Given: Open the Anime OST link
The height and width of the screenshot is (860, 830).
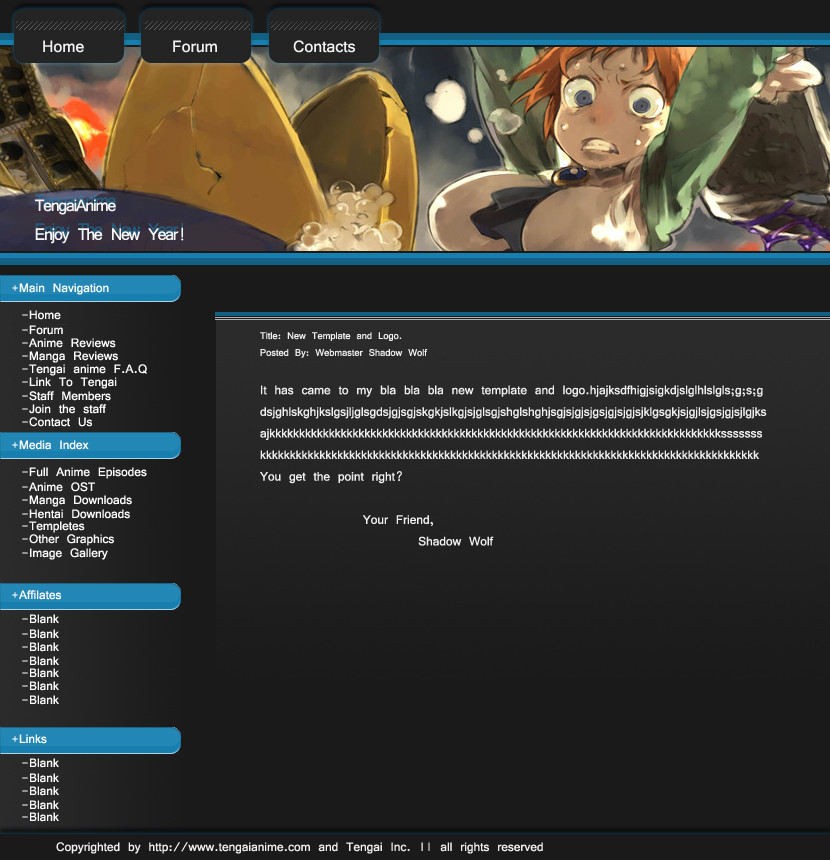Looking at the screenshot, I should point(59,487).
